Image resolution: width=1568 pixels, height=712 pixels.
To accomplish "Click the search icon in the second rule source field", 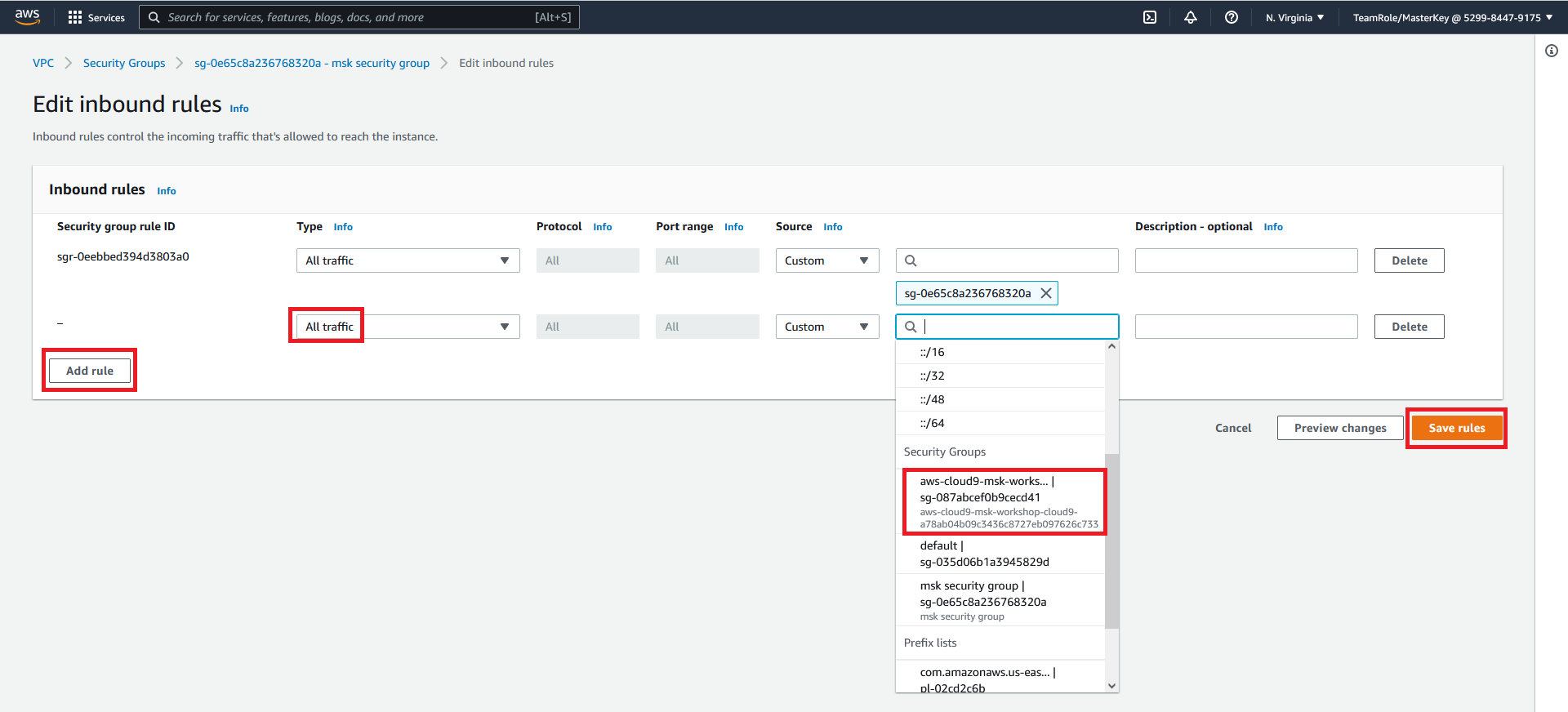I will 911,327.
